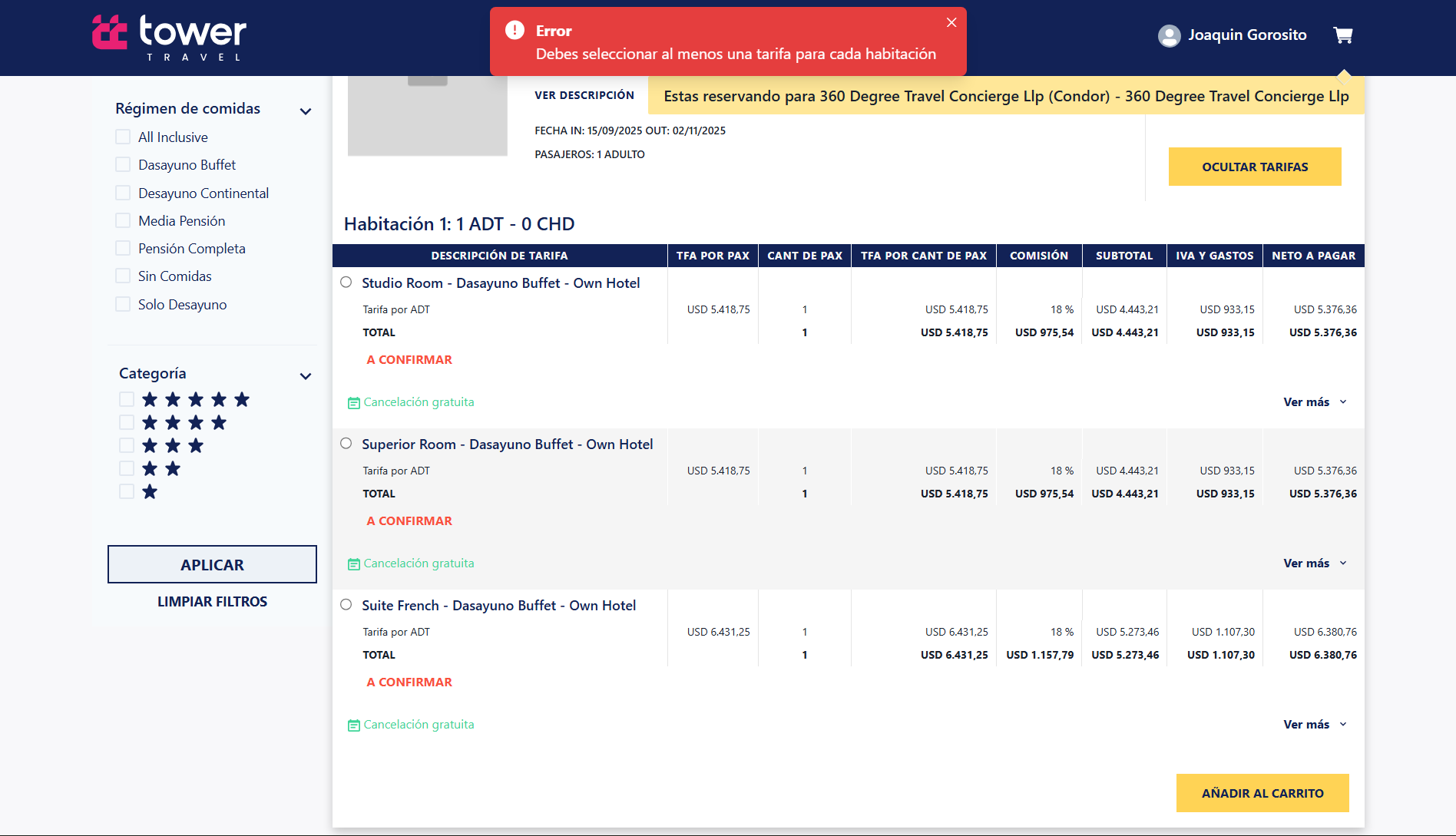Open the Ver Descripción link

pyautogui.click(x=584, y=95)
